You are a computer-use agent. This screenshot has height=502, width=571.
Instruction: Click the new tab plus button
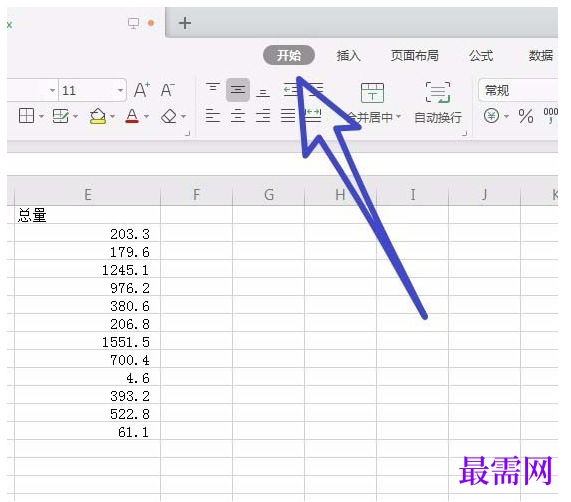pos(185,23)
